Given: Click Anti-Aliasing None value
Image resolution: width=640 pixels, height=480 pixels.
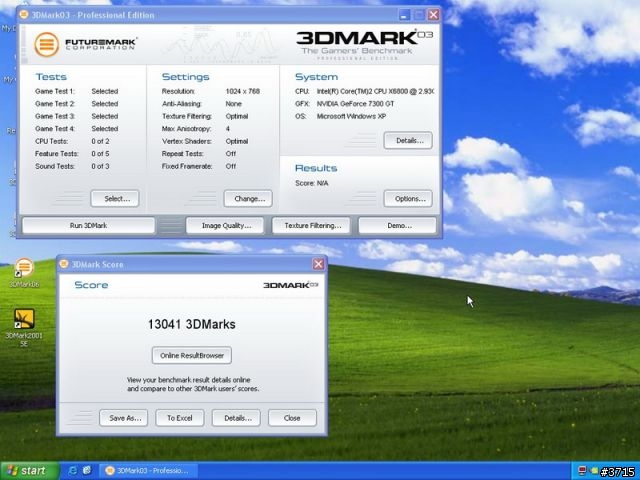Looking at the screenshot, I should (x=233, y=104).
